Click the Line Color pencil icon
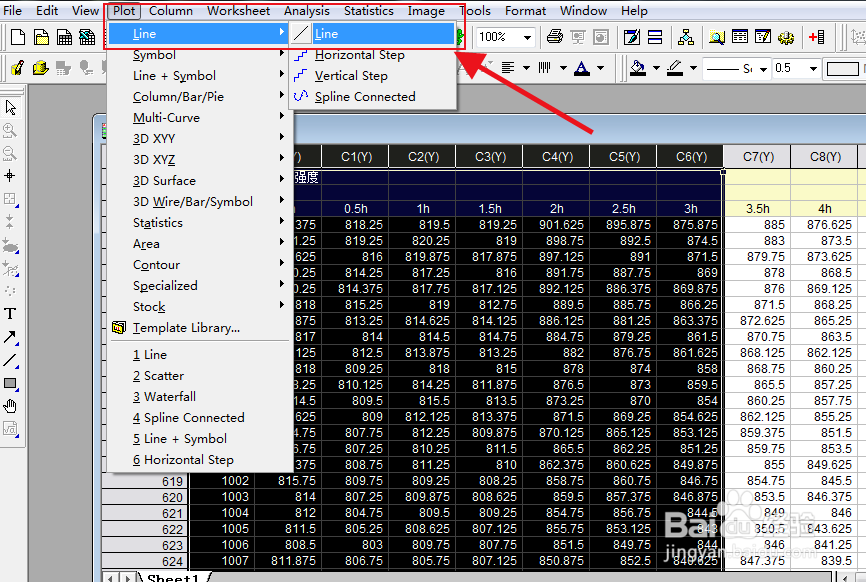 coord(675,68)
